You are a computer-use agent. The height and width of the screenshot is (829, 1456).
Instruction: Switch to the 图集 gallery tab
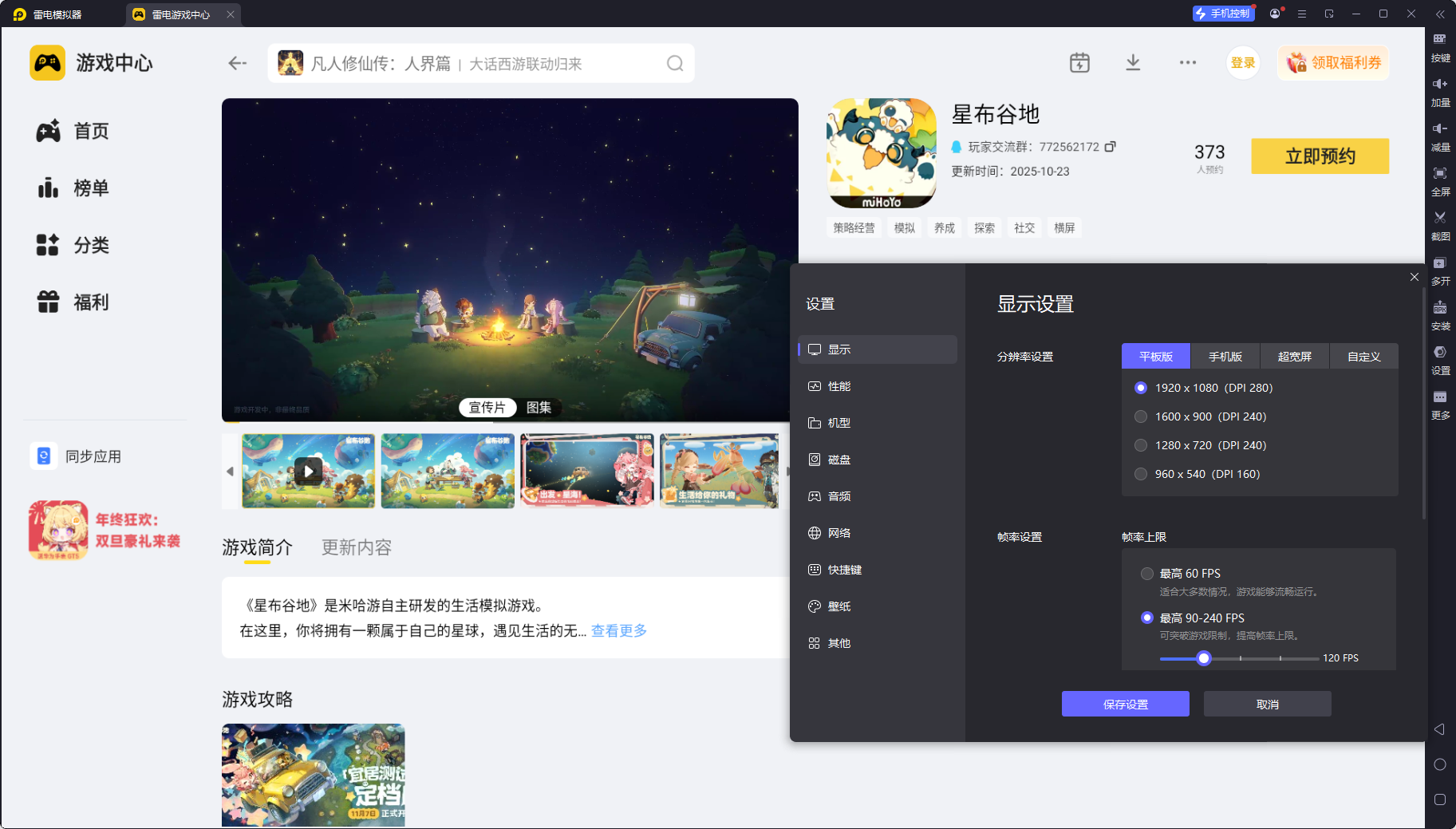click(x=539, y=408)
